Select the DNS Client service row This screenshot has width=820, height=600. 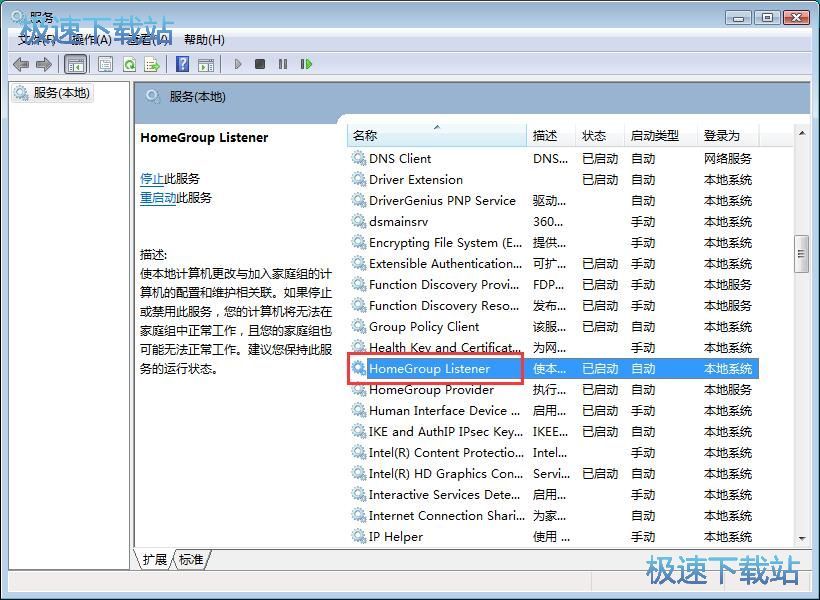point(553,159)
